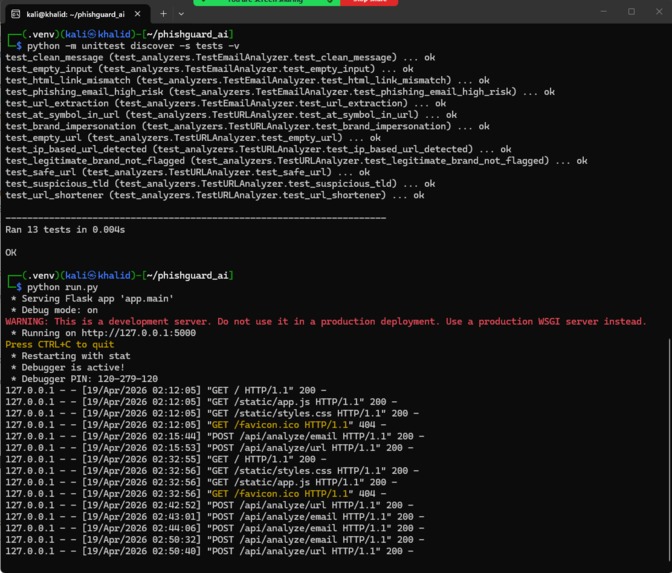672x573 pixels.
Task: Click the 02:12:05 'GET / HTTP/1.1' log entry
Action: (165, 390)
